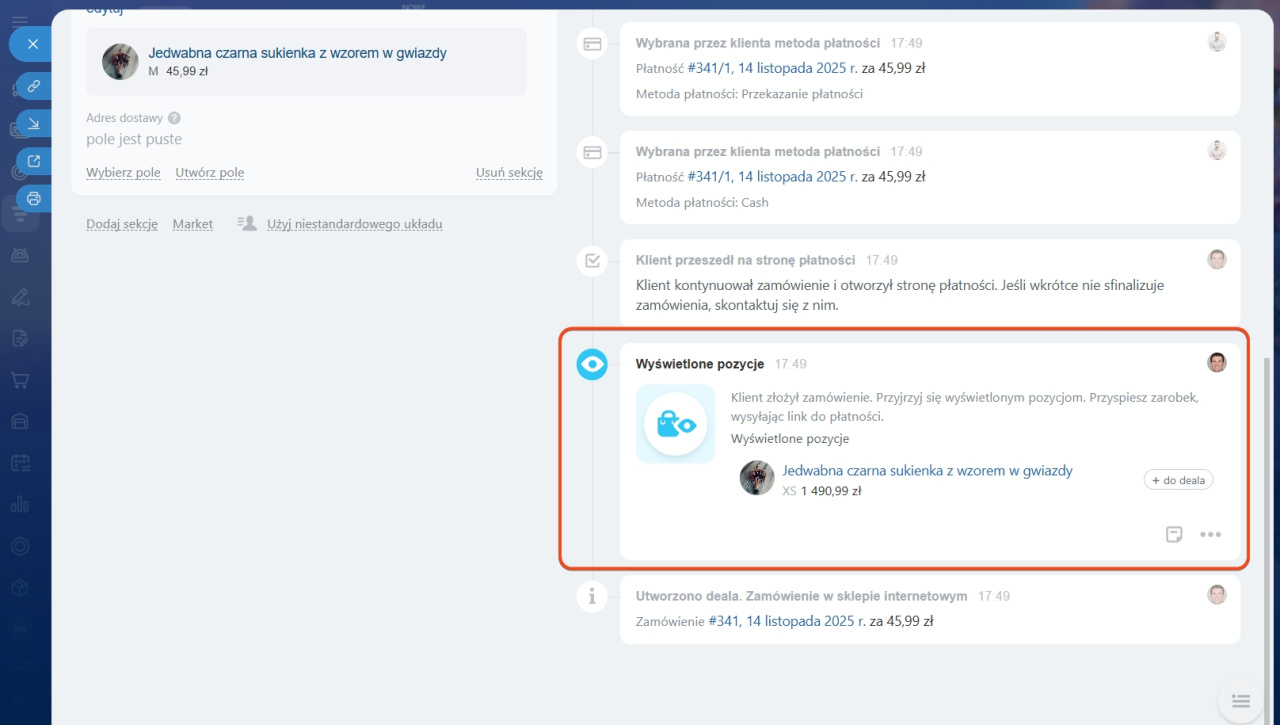Click the print icon button
Image resolution: width=1280 pixels, height=725 pixels.
coord(33,199)
